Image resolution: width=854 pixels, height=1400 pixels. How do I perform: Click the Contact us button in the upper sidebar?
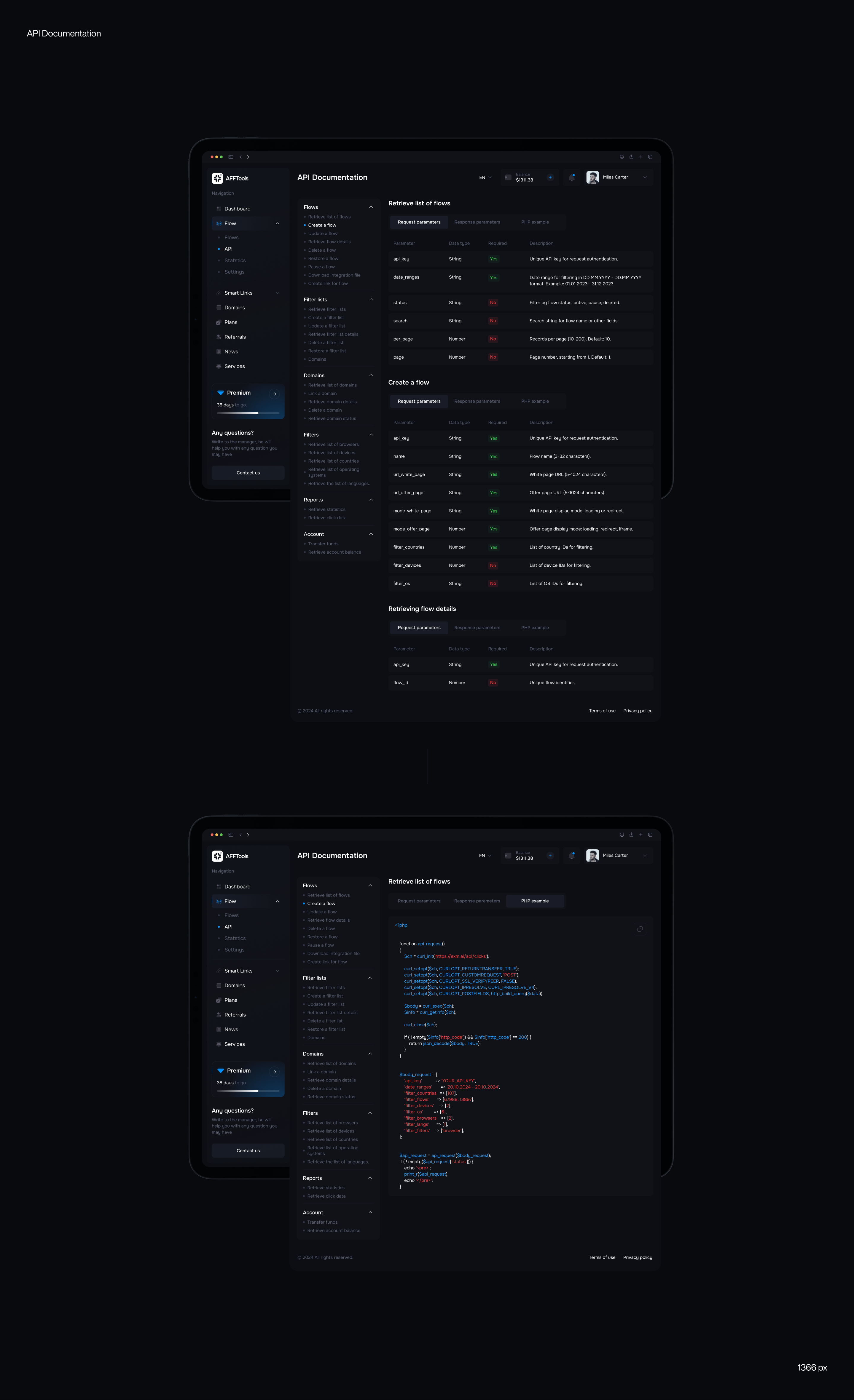[248, 473]
